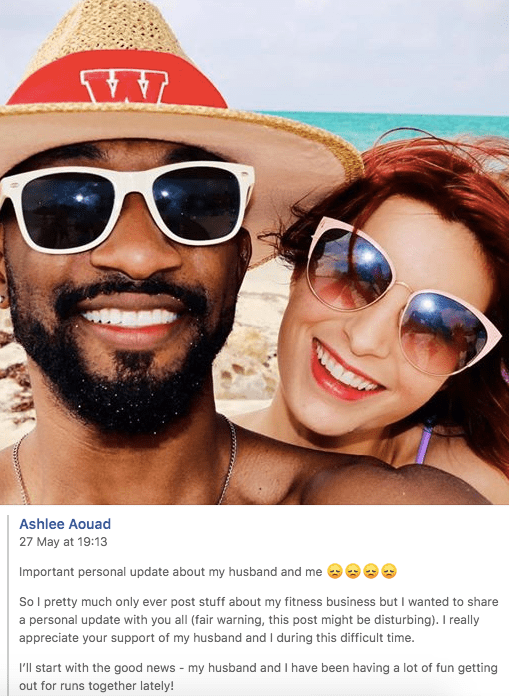Click the first sad face emoji
This screenshot has width=511, height=696.
click(335, 571)
